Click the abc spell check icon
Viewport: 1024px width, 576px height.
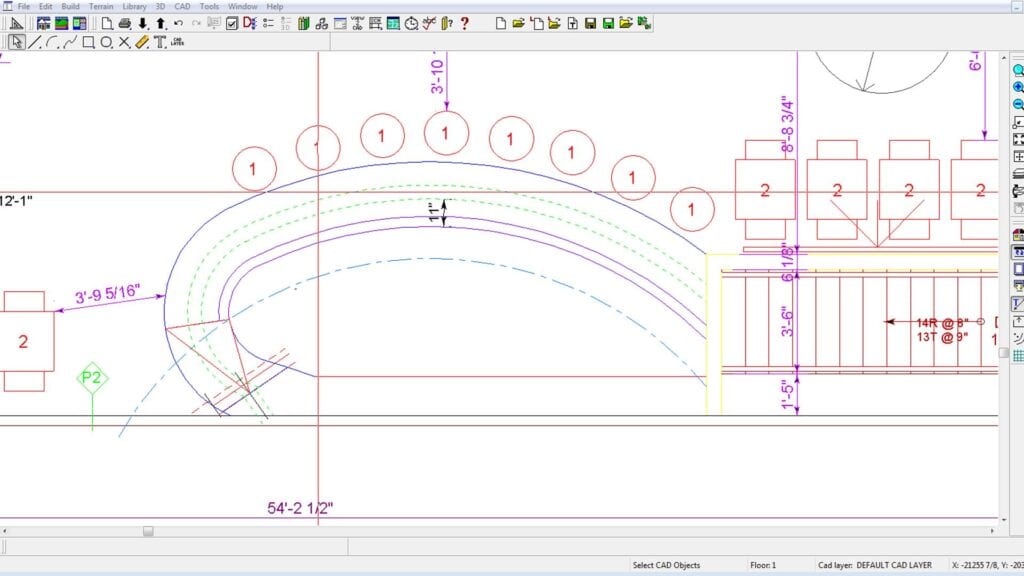click(x=429, y=24)
